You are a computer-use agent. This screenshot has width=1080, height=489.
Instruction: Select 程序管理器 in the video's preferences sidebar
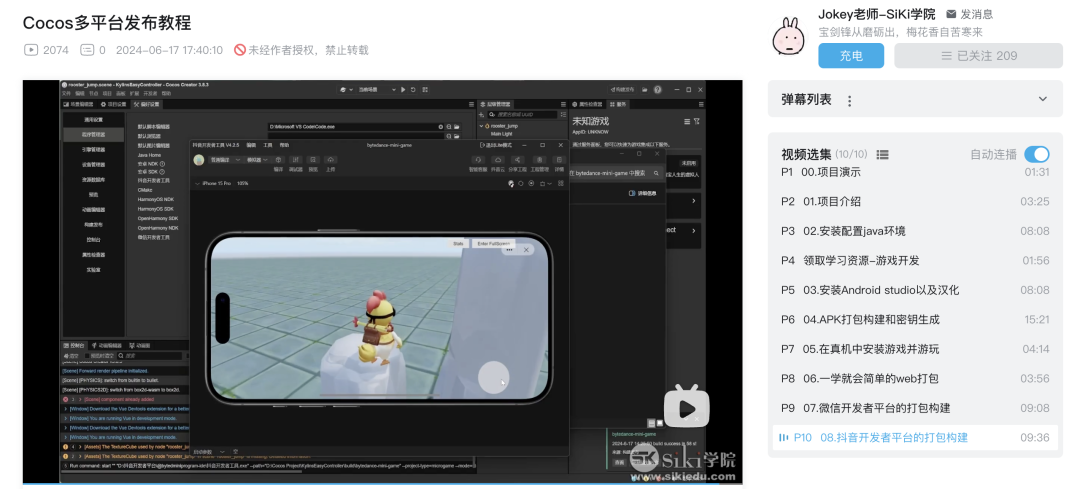pyautogui.click(x=93, y=134)
